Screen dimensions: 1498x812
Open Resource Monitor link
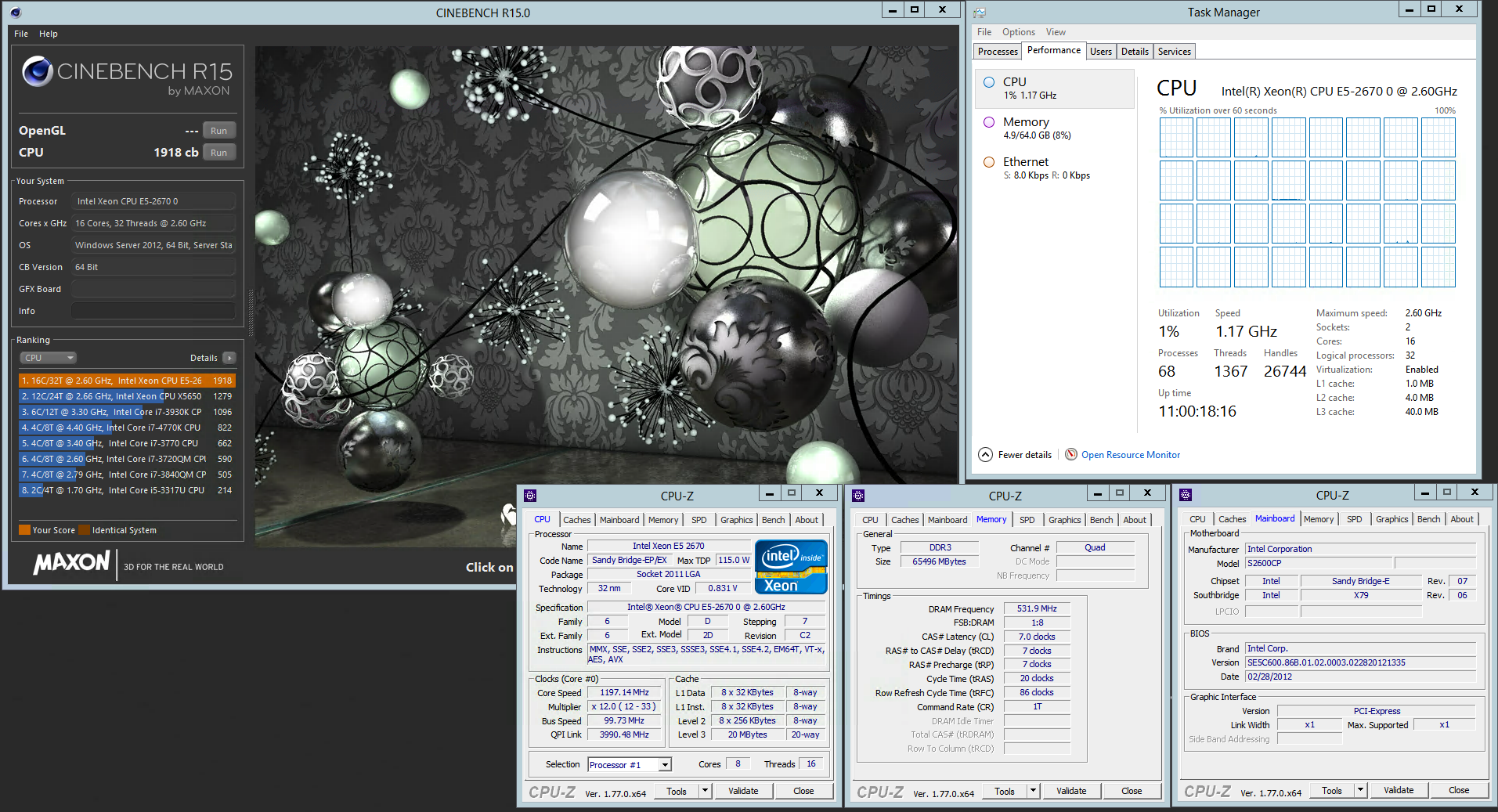1130,455
